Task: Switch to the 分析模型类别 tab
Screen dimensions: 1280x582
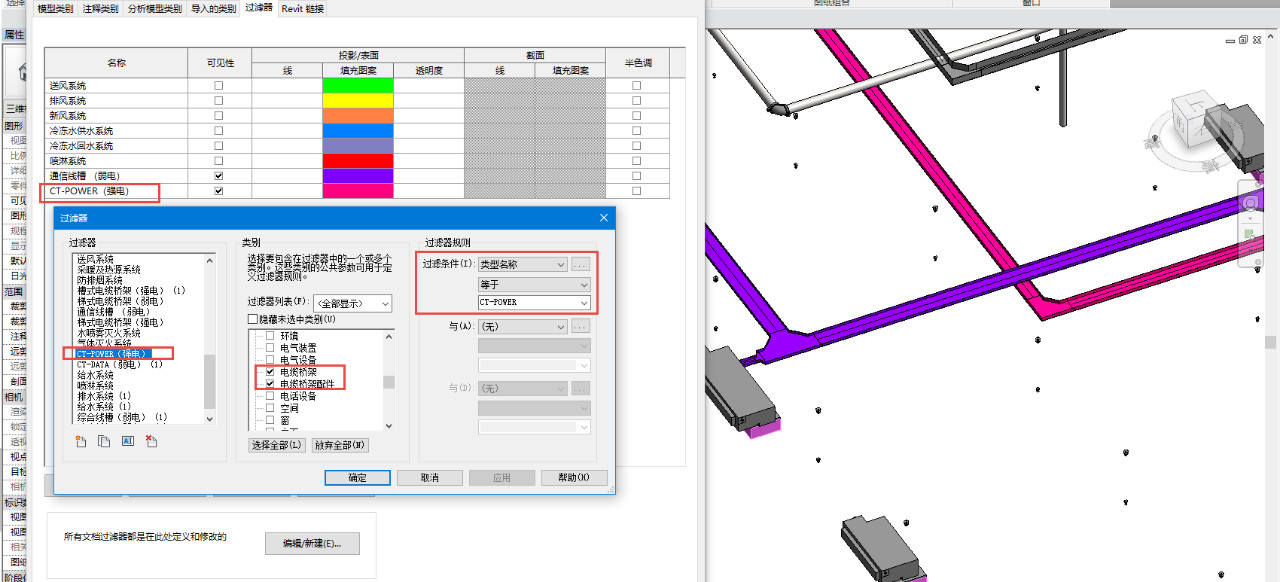Action: pyautogui.click(x=154, y=9)
